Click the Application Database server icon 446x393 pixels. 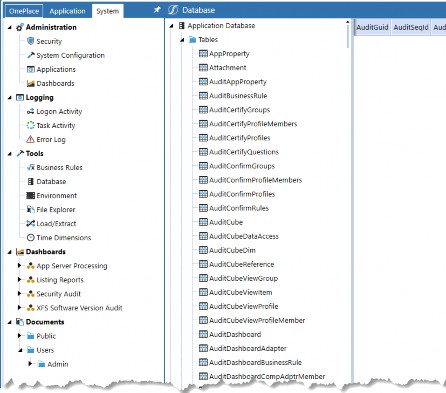pos(182,25)
